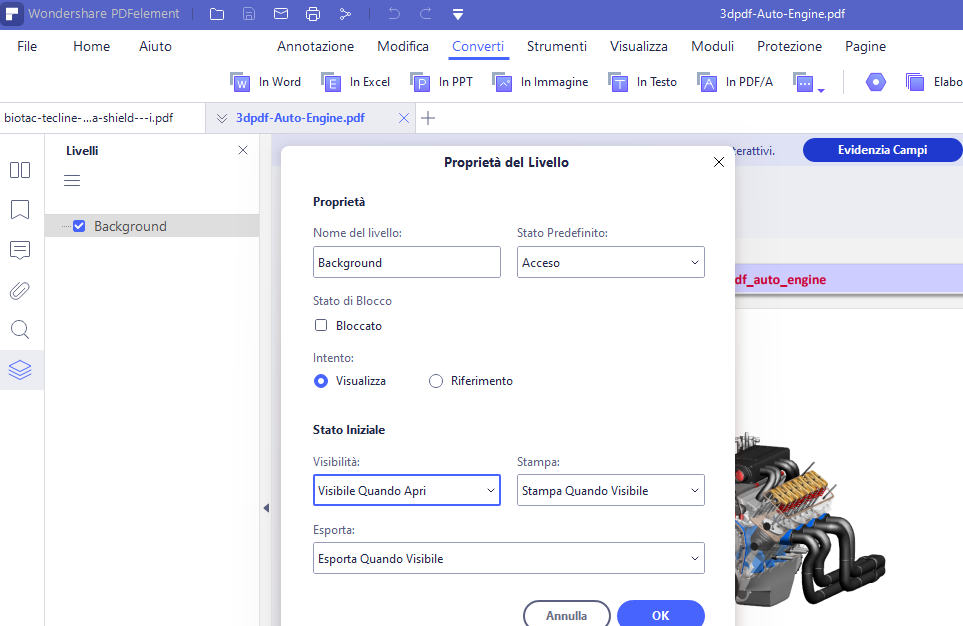Open the Attachments paperclip icon
Screen dimensions: 963x626
pos(20,290)
